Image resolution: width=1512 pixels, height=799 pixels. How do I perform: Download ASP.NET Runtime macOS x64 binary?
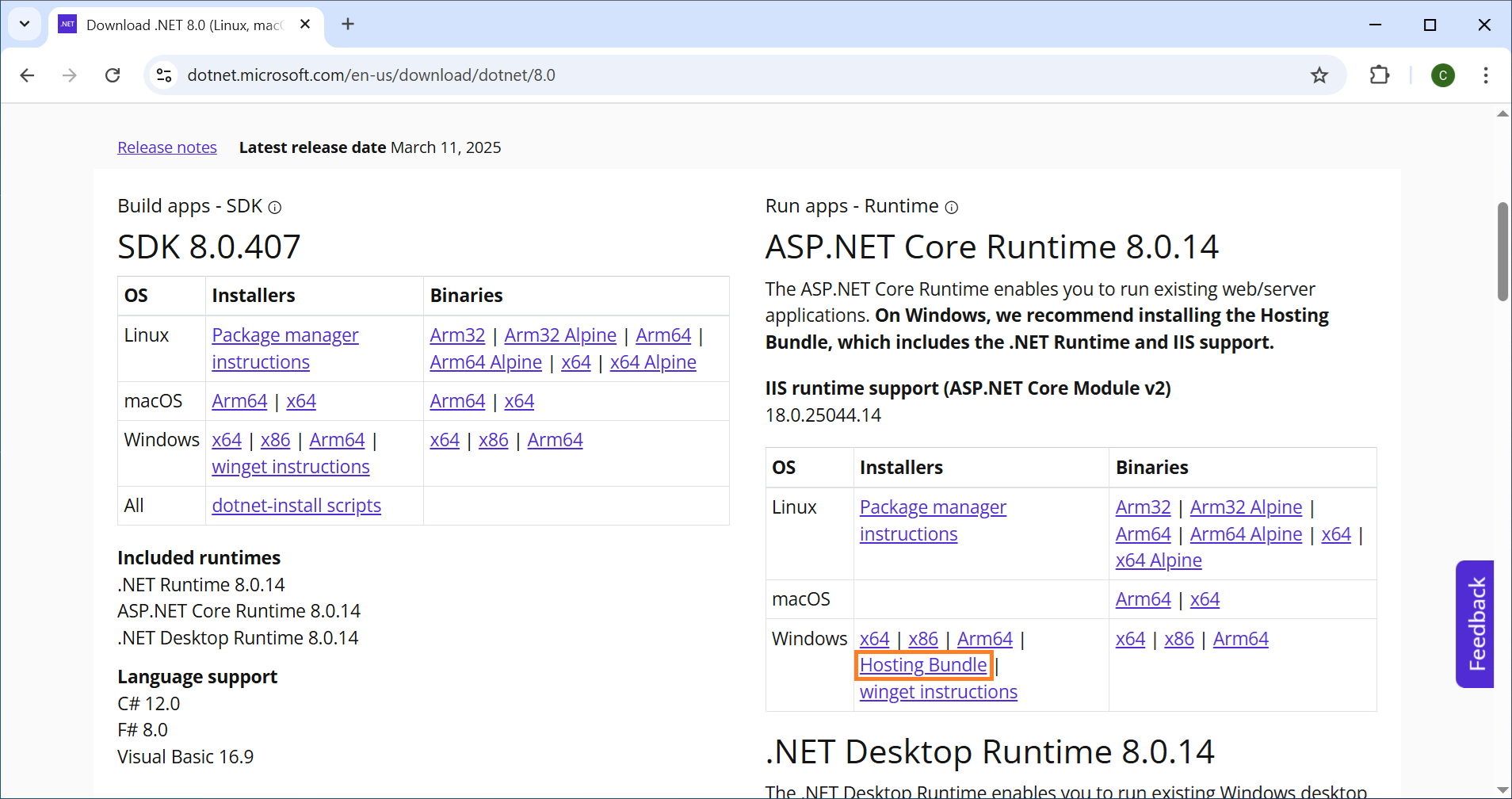tap(1205, 599)
